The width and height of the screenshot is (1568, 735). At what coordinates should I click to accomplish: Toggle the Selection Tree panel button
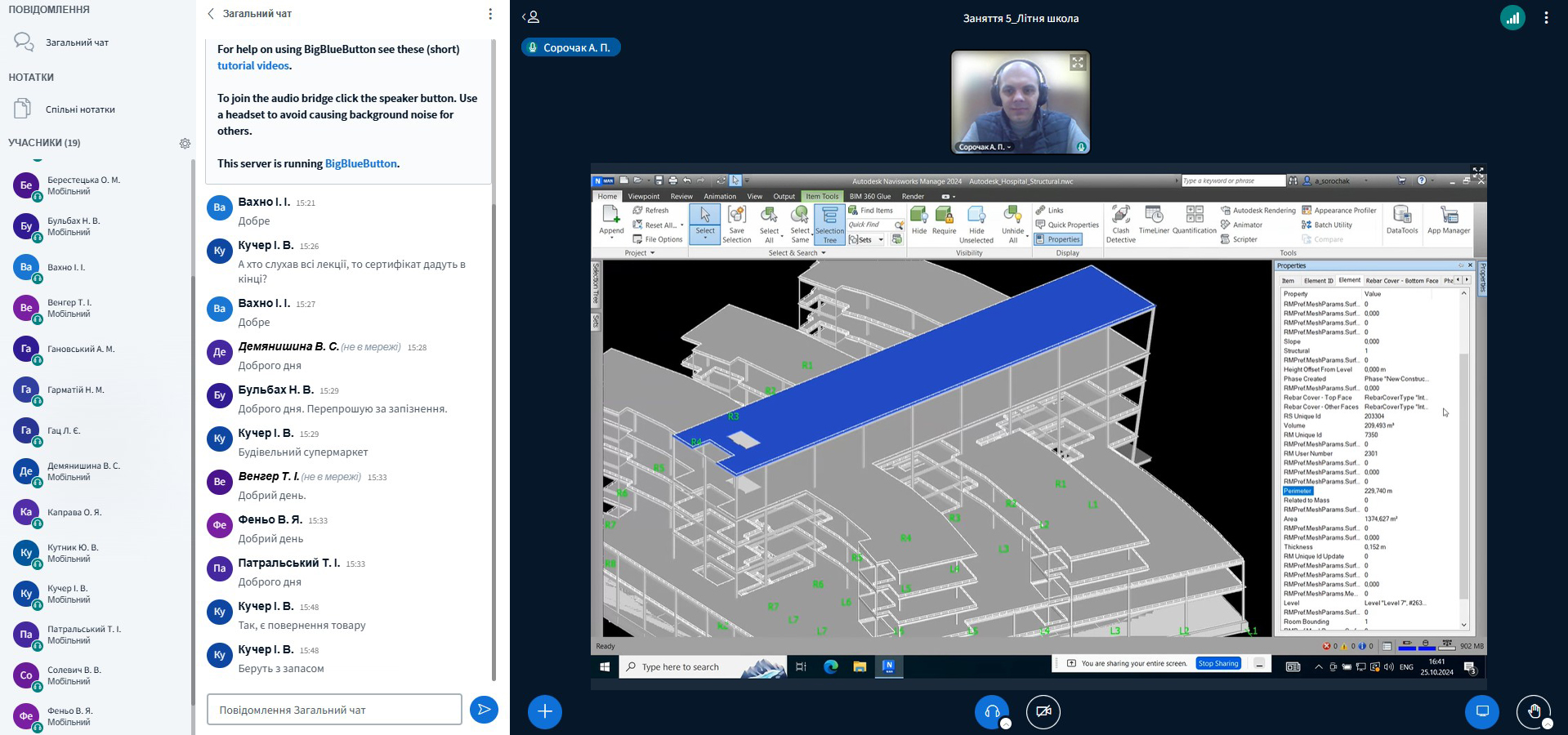coord(829,225)
